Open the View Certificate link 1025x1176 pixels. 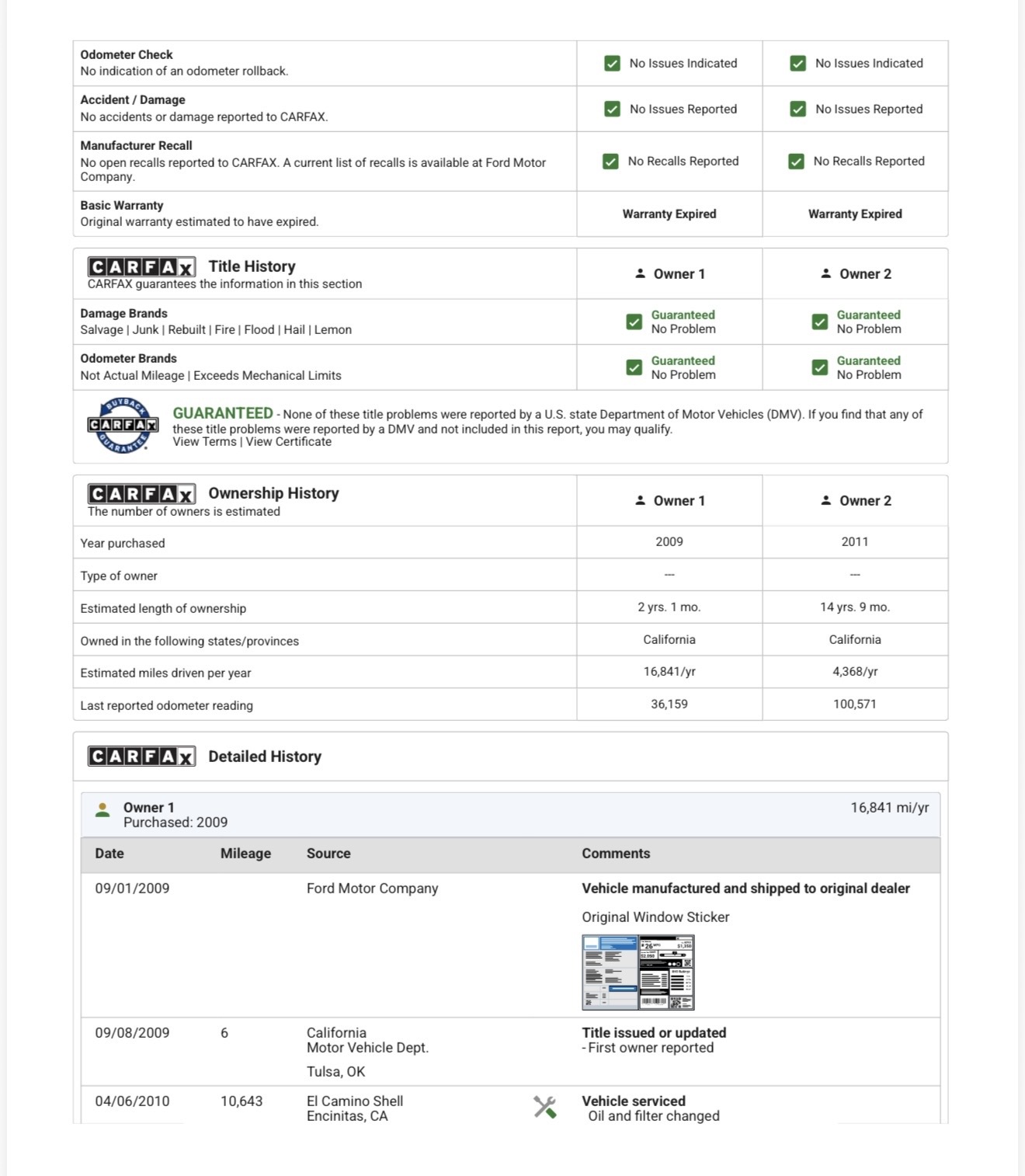click(x=289, y=442)
